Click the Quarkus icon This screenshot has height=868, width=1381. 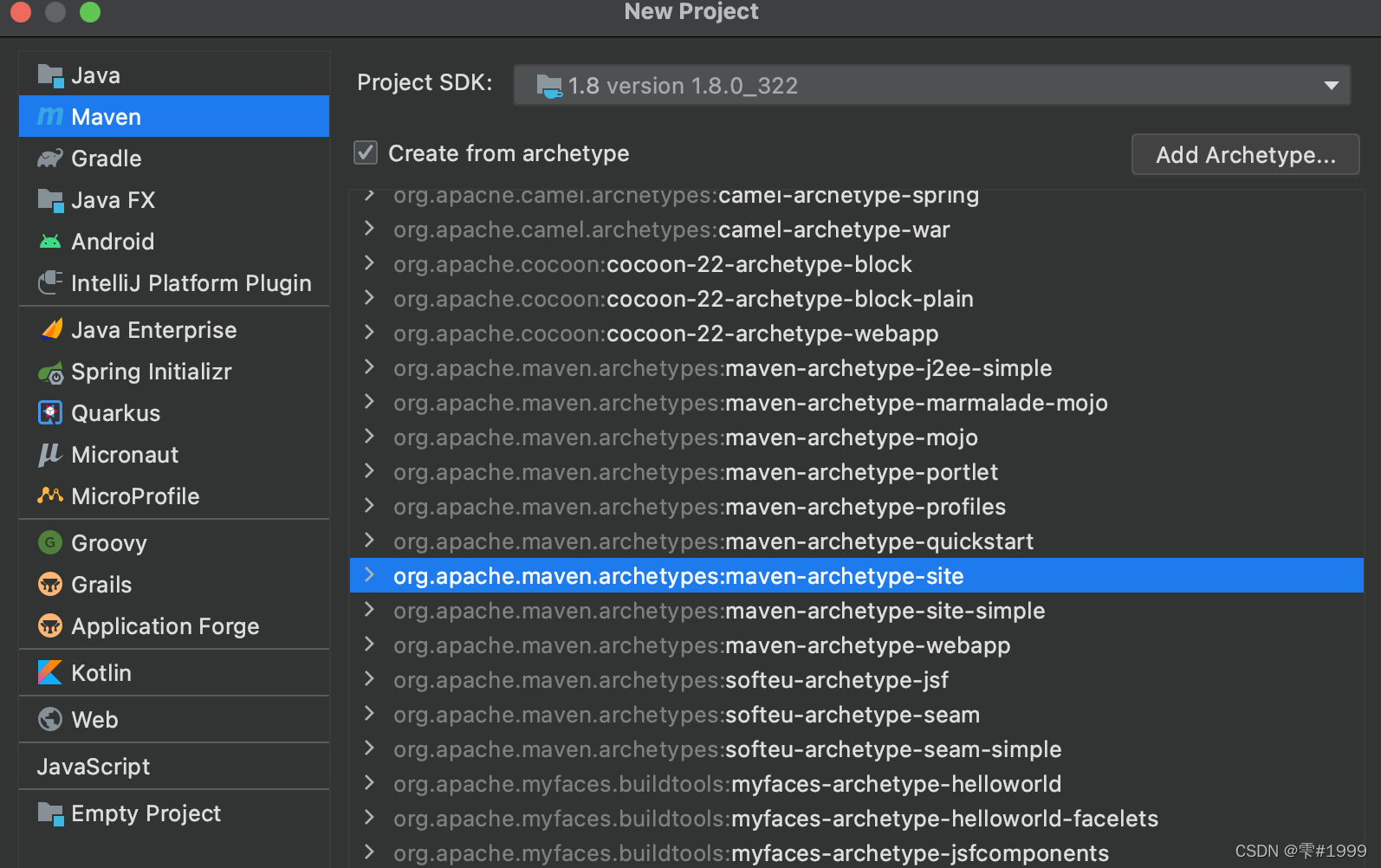tap(50, 412)
